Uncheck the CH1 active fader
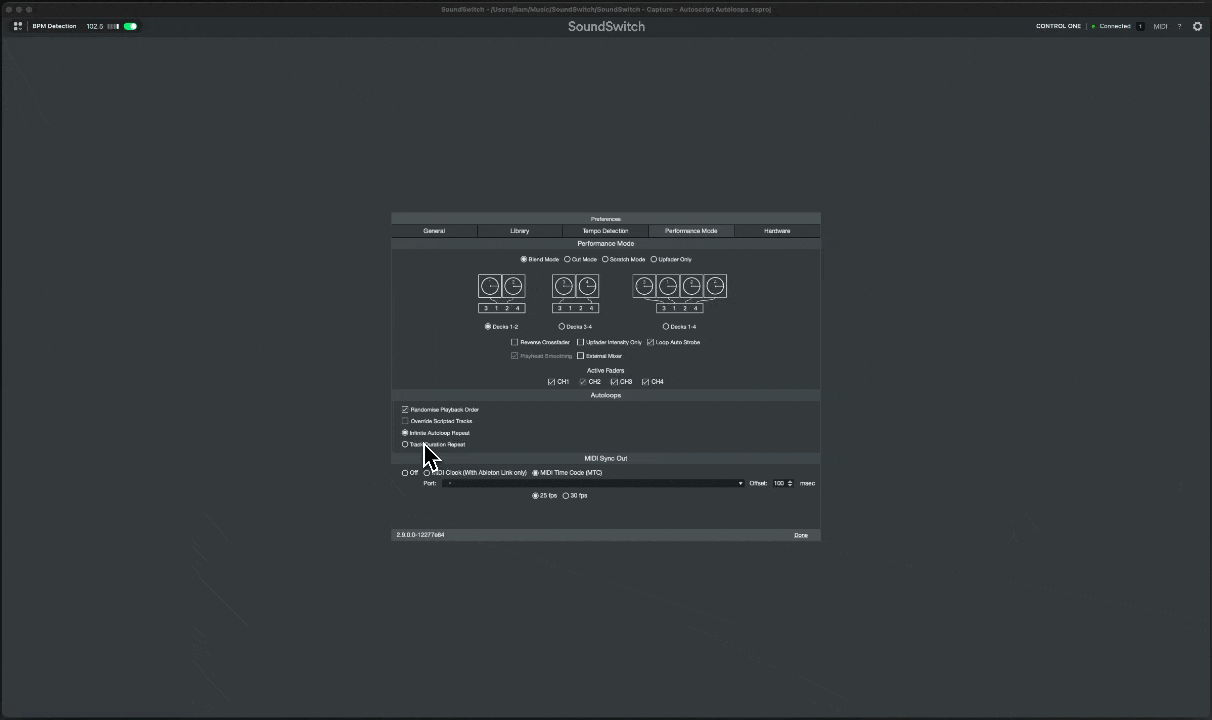The image size is (1212, 720). click(551, 382)
